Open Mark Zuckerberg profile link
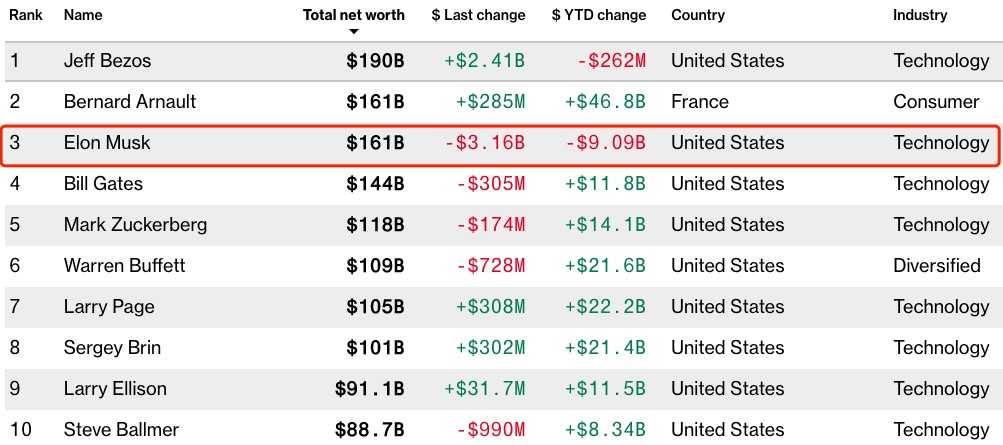1003x445 pixels. tap(135, 225)
